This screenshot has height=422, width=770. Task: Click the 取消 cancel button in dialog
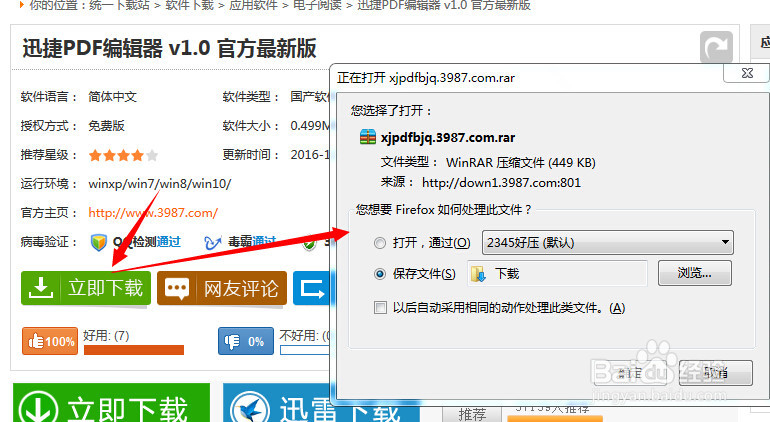click(715, 373)
